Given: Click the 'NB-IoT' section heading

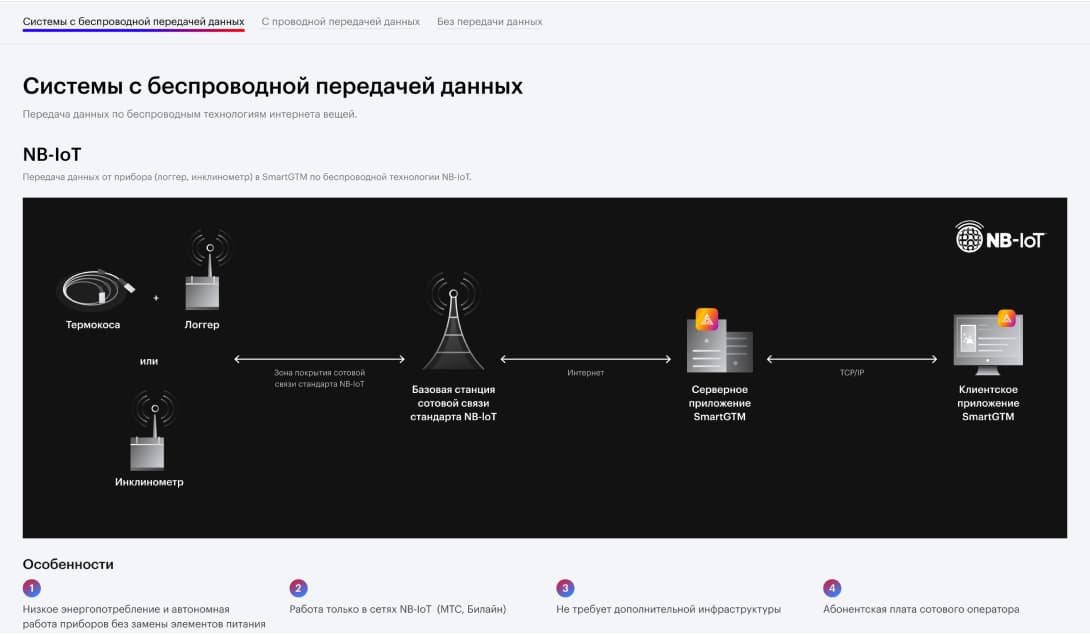Looking at the screenshot, I should tap(52, 154).
